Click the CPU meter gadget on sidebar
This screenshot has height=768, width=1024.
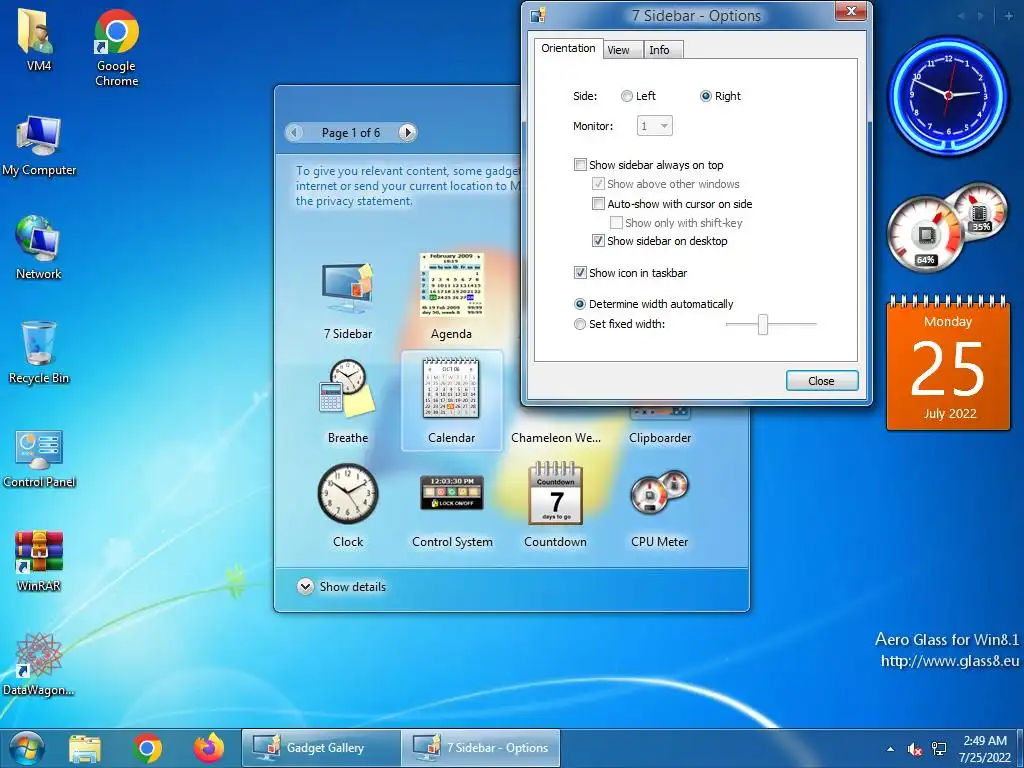[947, 228]
